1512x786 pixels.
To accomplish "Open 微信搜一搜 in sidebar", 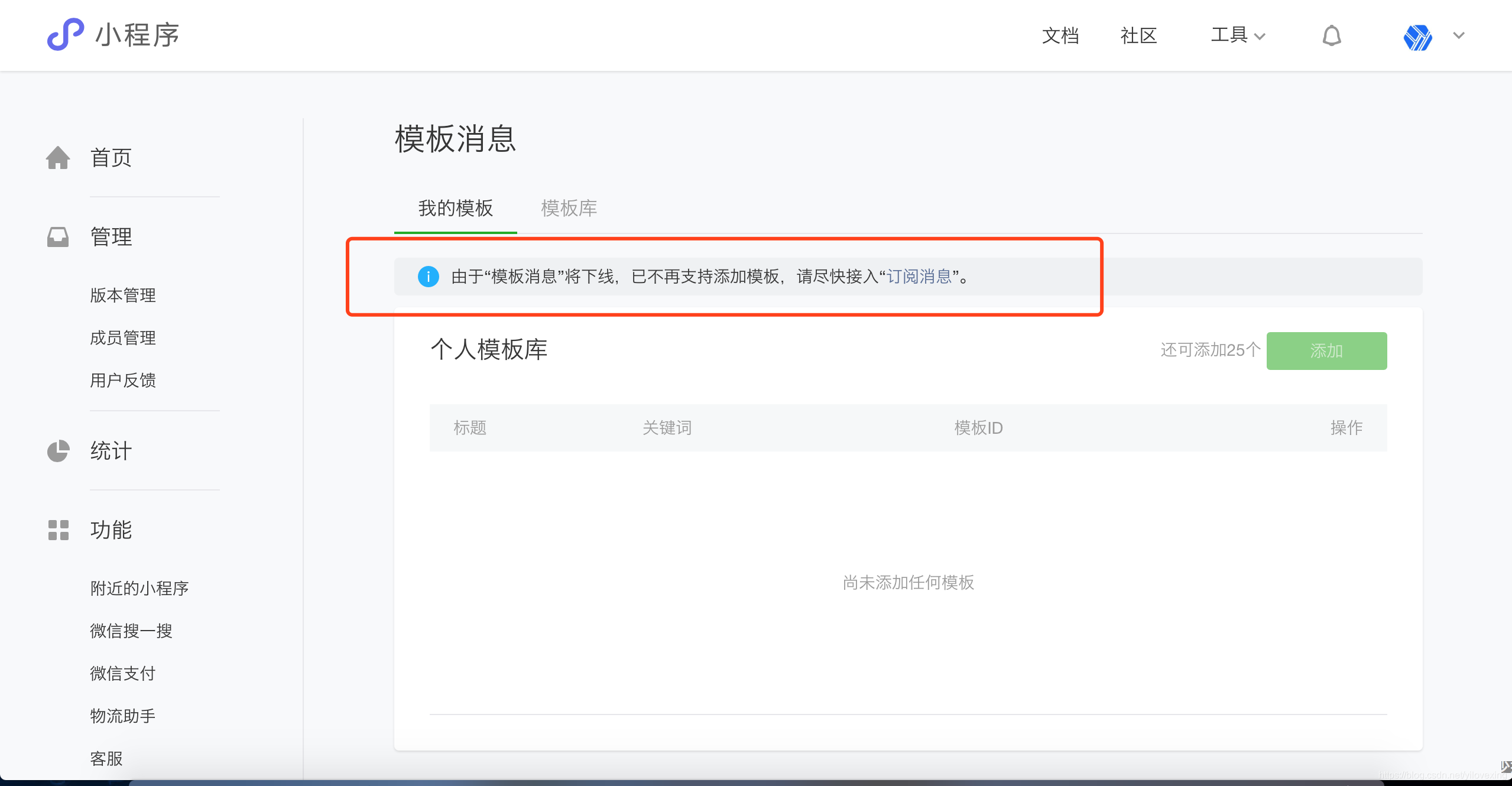I will coord(131,631).
